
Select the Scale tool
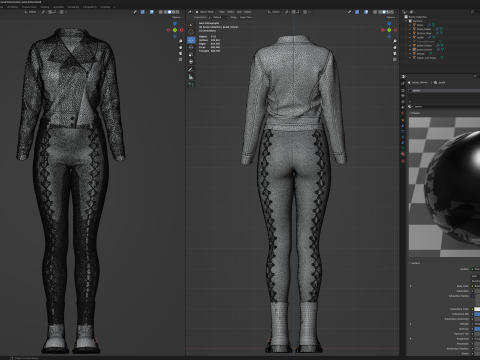tap(191, 54)
